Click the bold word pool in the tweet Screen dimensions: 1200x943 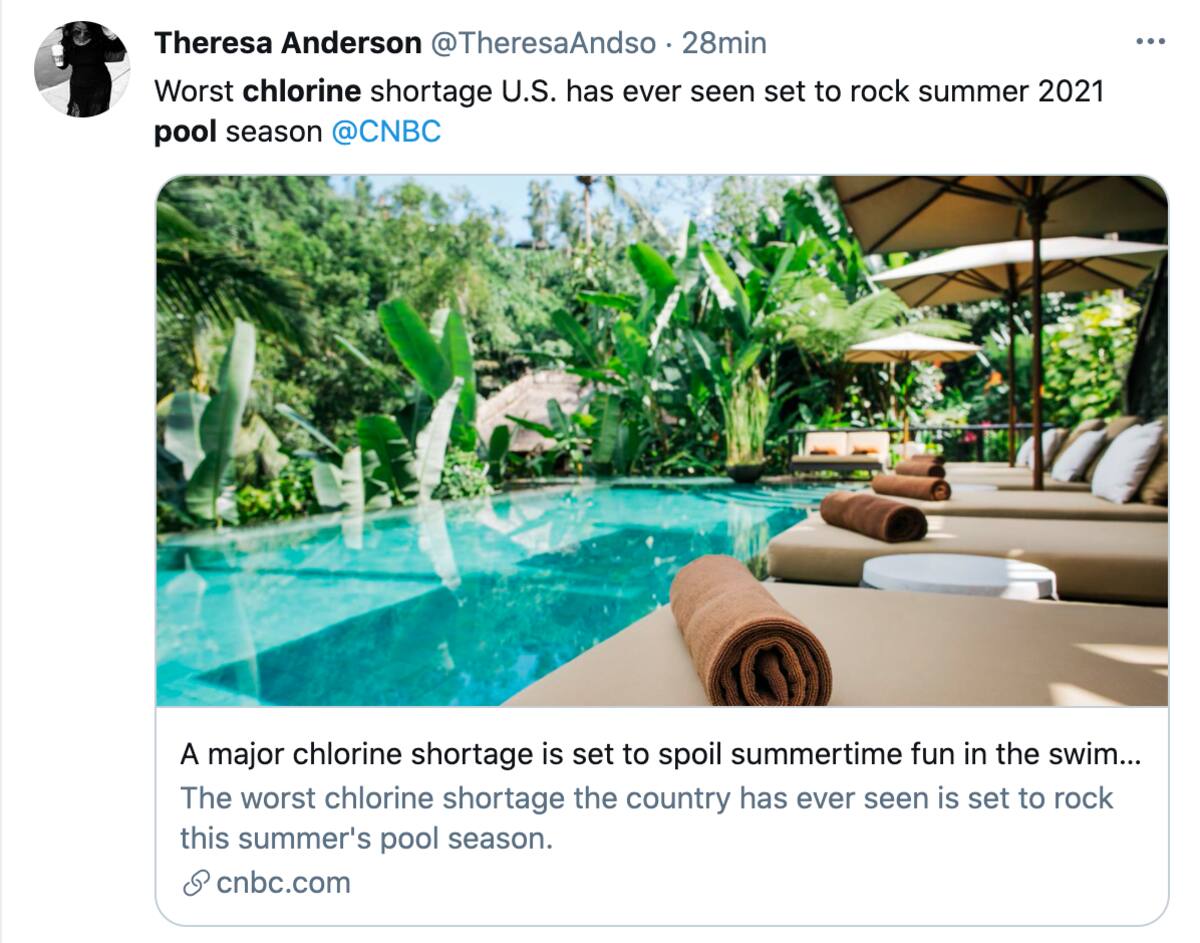click(185, 133)
